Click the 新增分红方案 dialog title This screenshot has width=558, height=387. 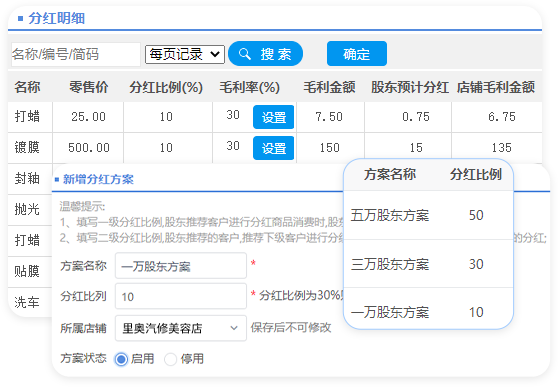[98, 179]
